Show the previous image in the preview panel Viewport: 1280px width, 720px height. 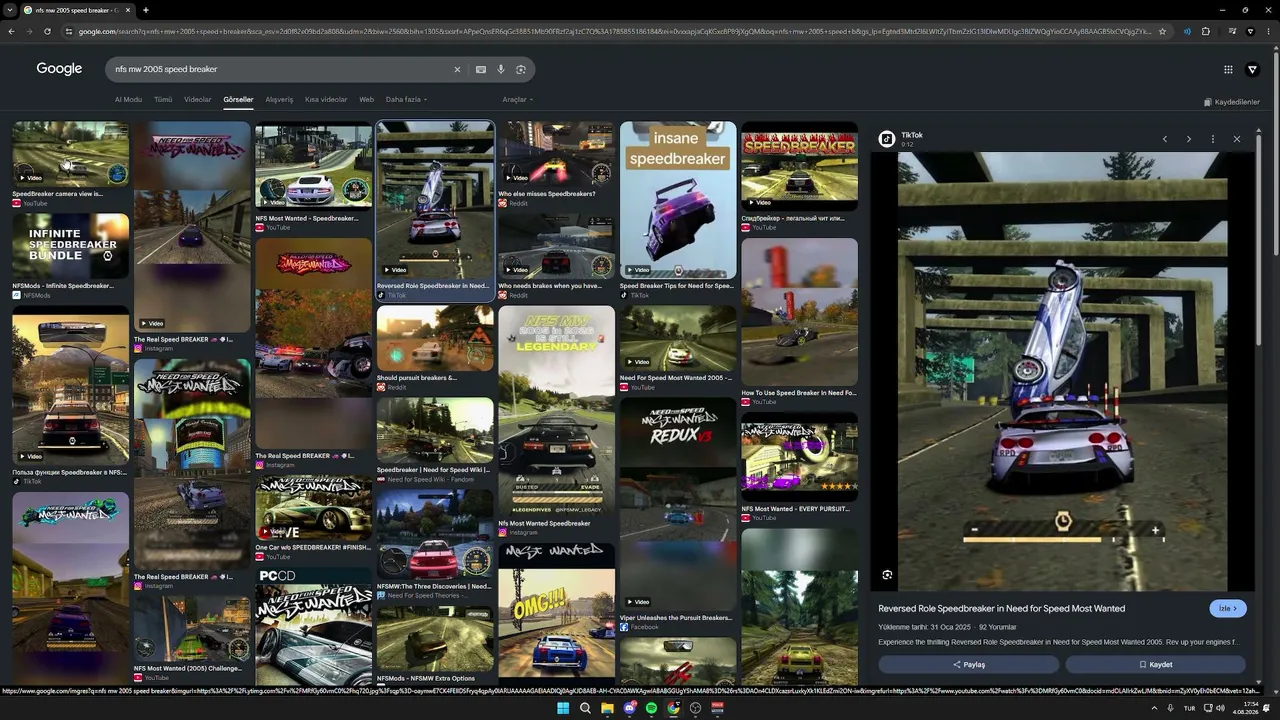coord(1165,139)
